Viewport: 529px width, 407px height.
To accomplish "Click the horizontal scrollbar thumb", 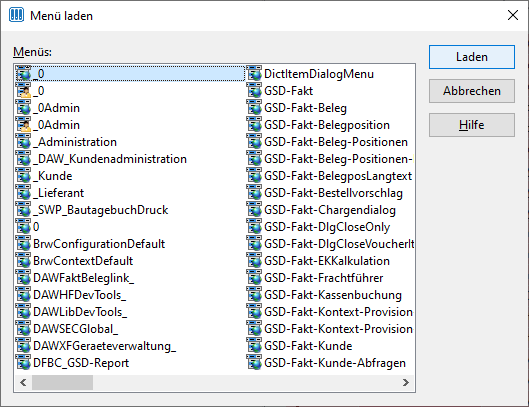I will (62, 382).
